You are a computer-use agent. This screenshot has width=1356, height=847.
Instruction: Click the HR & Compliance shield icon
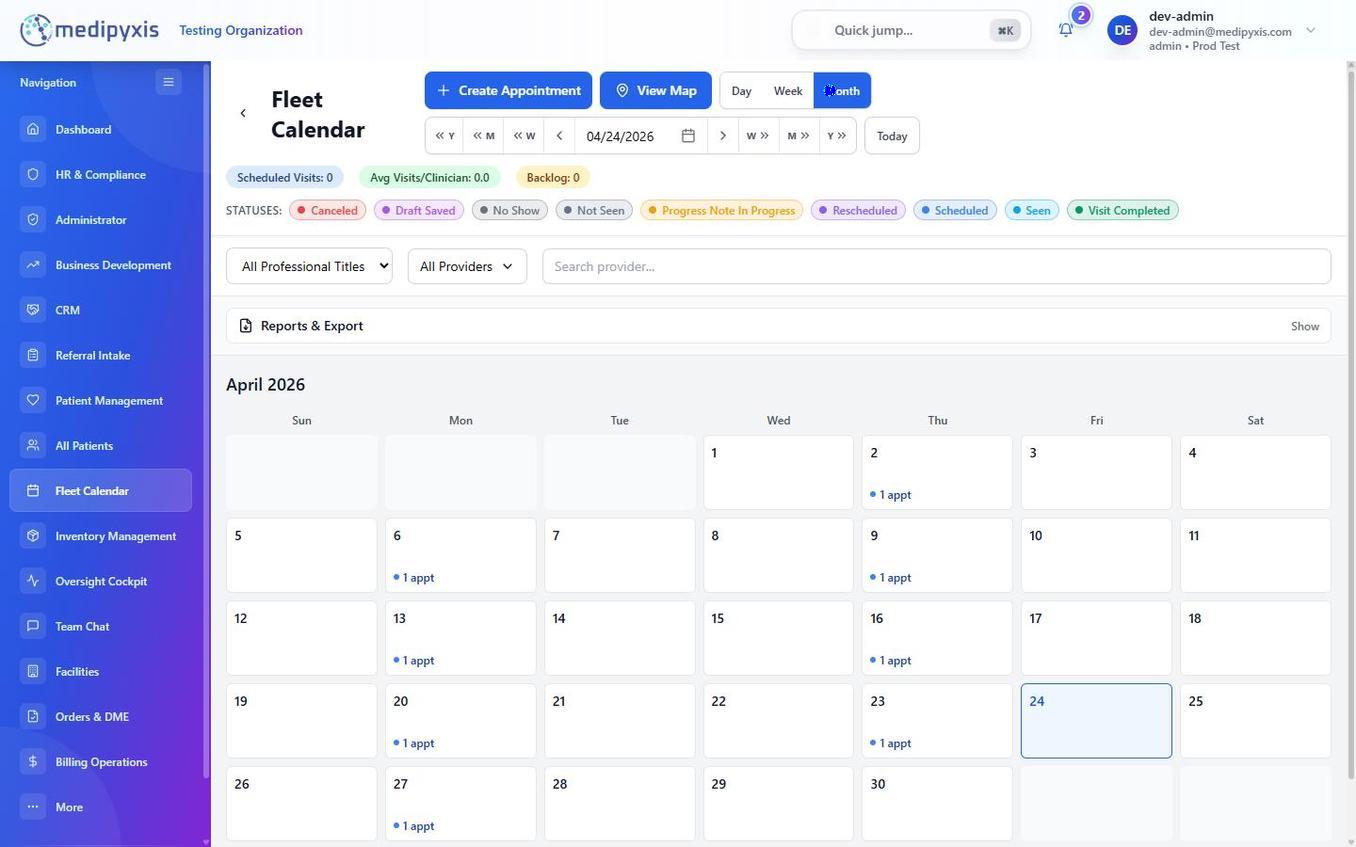33,174
